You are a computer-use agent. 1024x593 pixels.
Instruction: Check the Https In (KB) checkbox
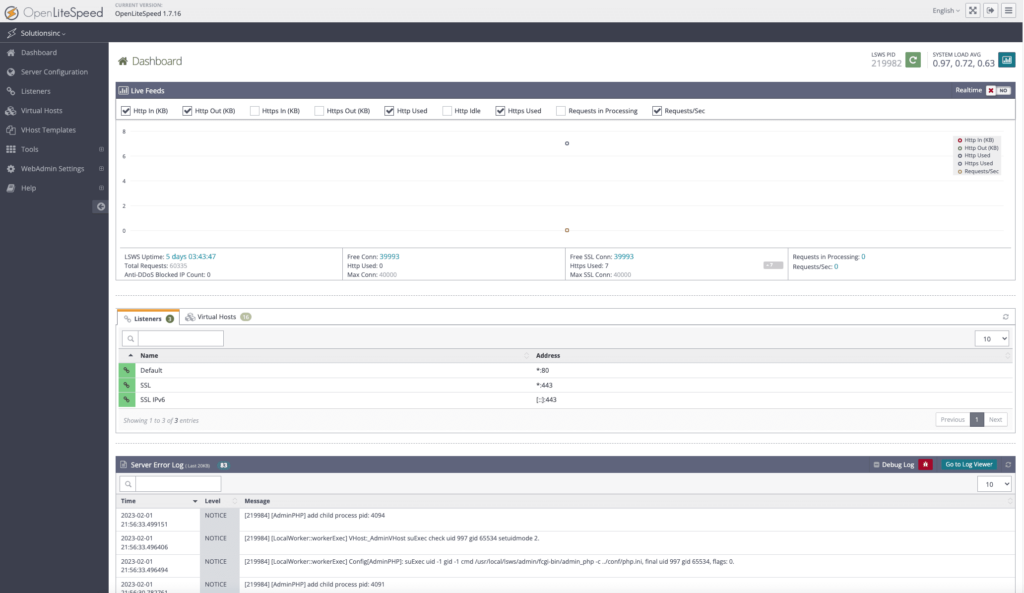255,111
